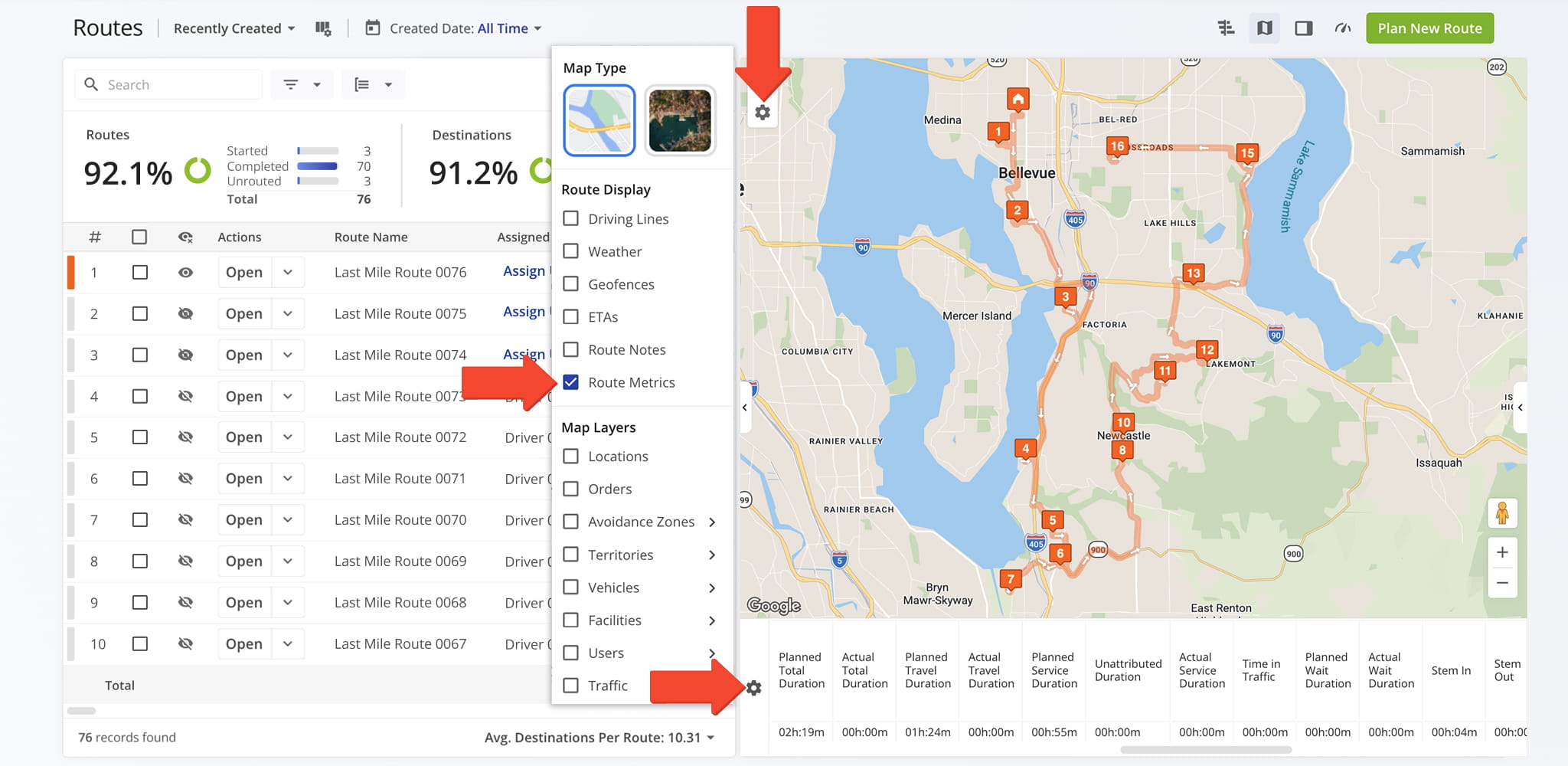Click Planned Total Duration metric header
This screenshot has height=766, width=1568.
coord(801,670)
